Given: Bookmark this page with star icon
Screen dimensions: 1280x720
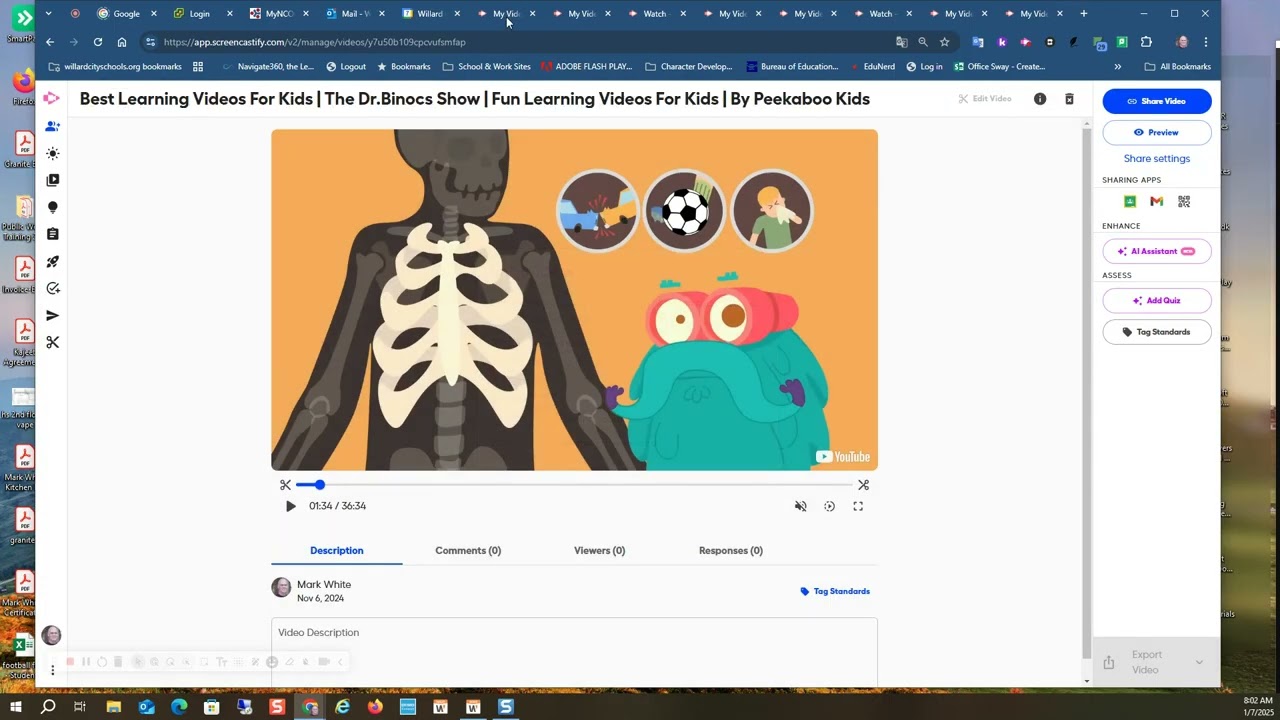Looking at the screenshot, I should pyautogui.click(x=944, y=42).
